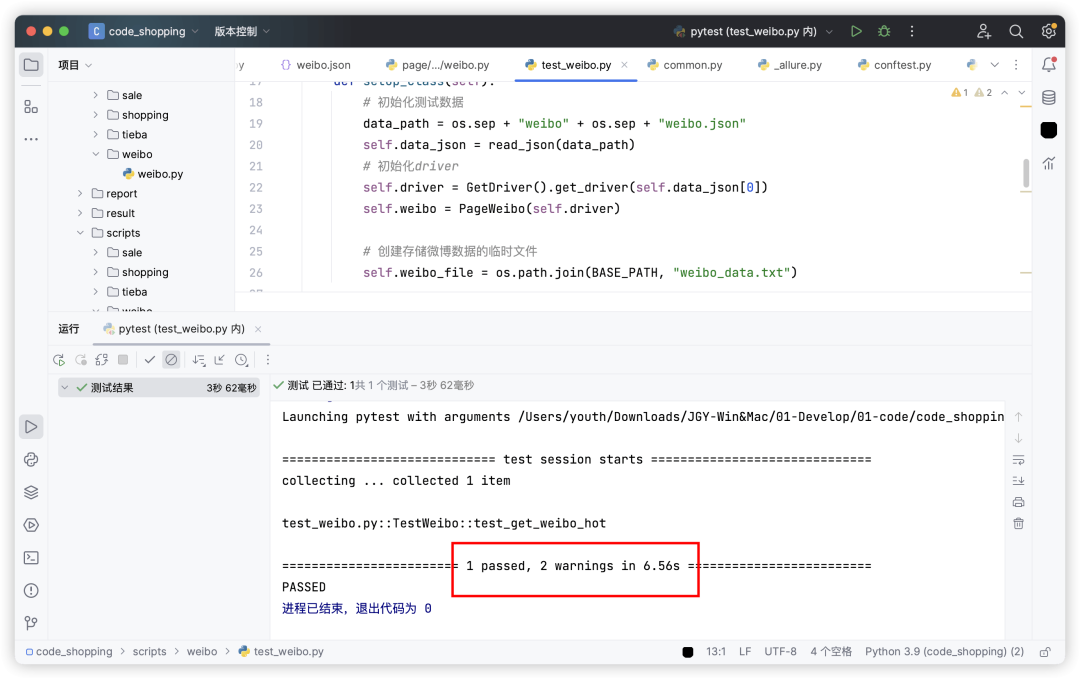Open the 项目 view dropdown
The height and width of the screenshot is (679, 1080).
click(75, 65)
